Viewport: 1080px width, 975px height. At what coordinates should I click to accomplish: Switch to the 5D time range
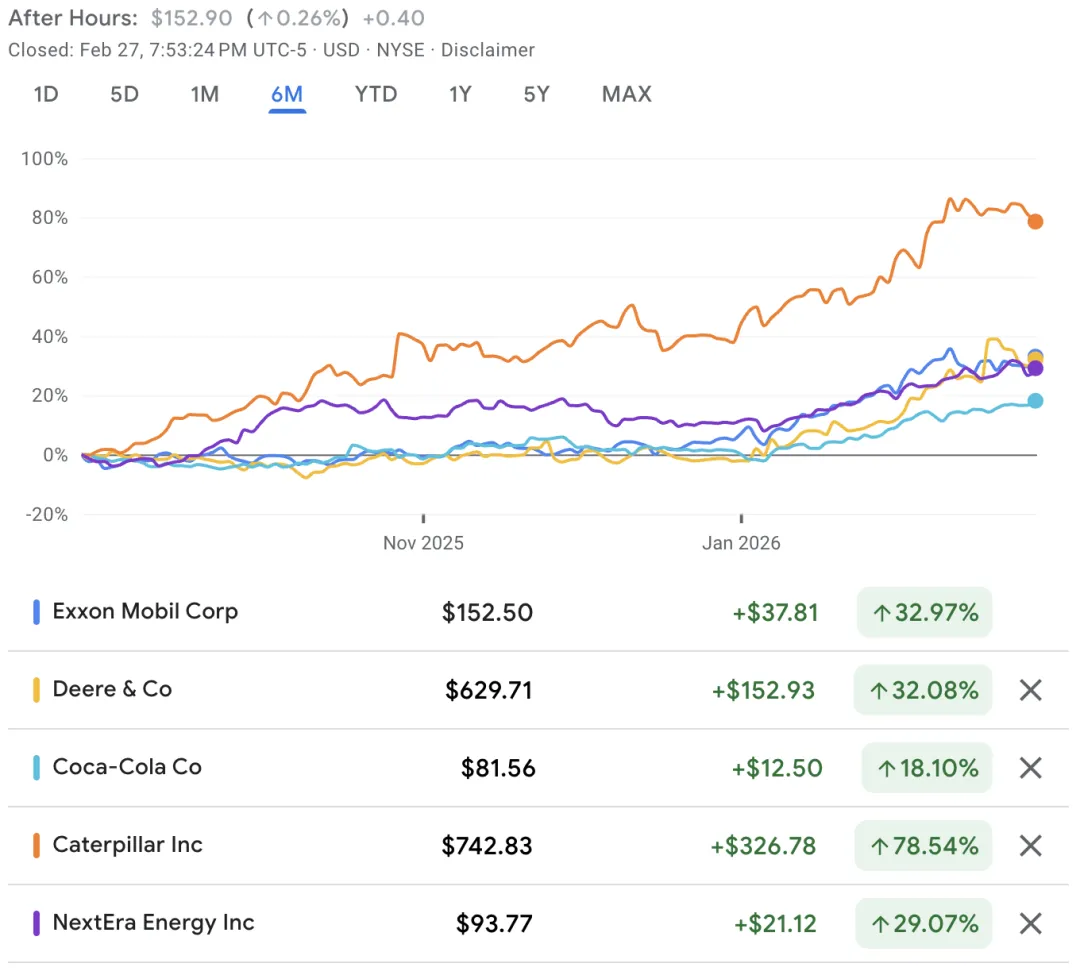(x=124, y=95)
